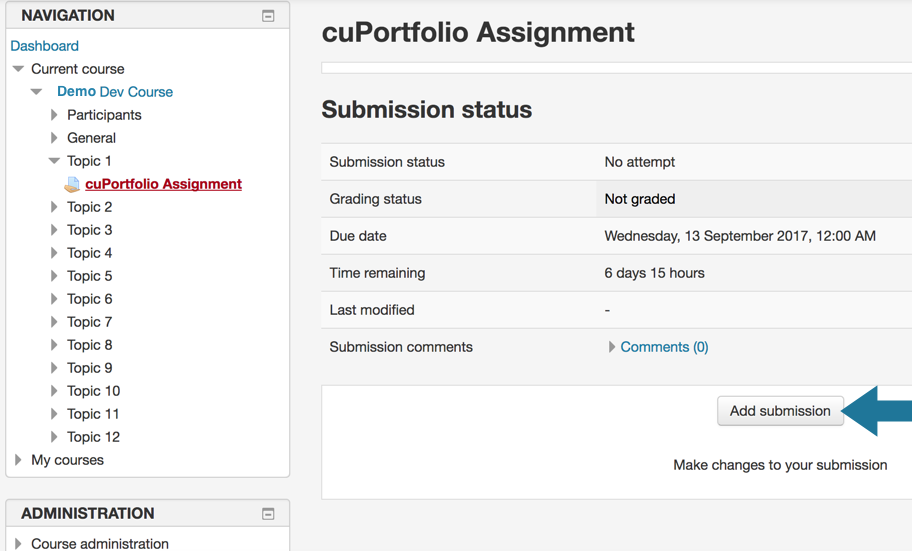
Task: Collapse the Administration block with minus icon
Action: (x=268, y=514)
